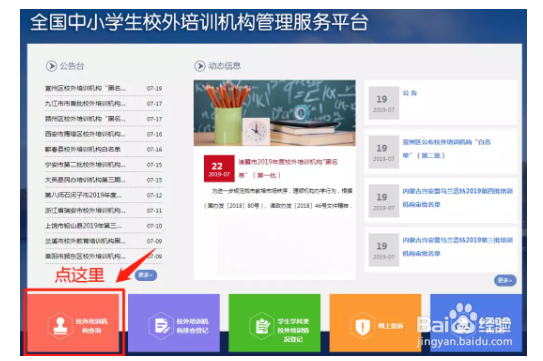The width and height of the screenshot is (543, 361).
Task: Click the stamp icon on the red tile
Action: 60,326
